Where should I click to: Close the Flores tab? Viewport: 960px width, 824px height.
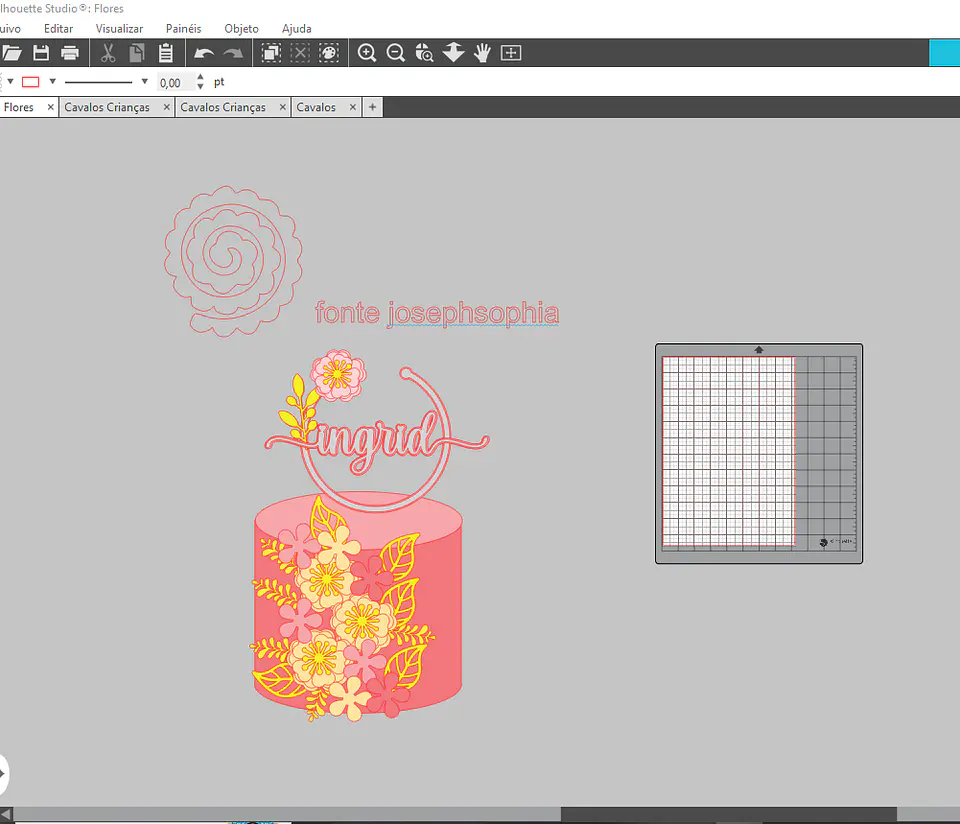(51, 107)
